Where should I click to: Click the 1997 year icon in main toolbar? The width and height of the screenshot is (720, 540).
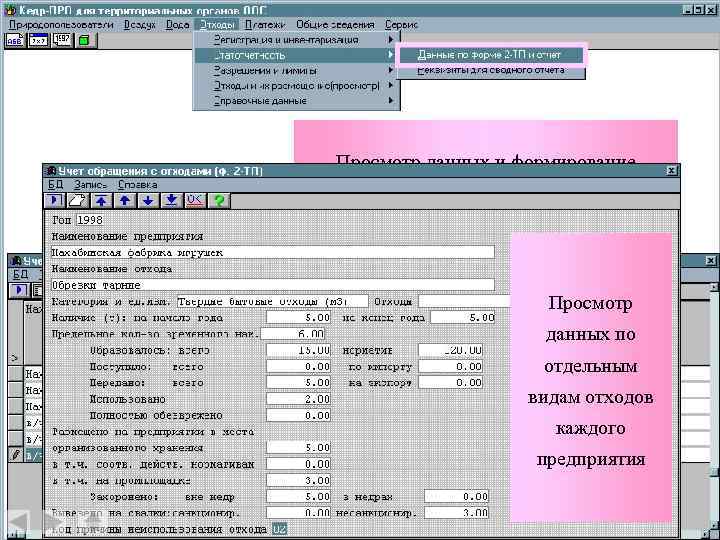coord(62,40)
